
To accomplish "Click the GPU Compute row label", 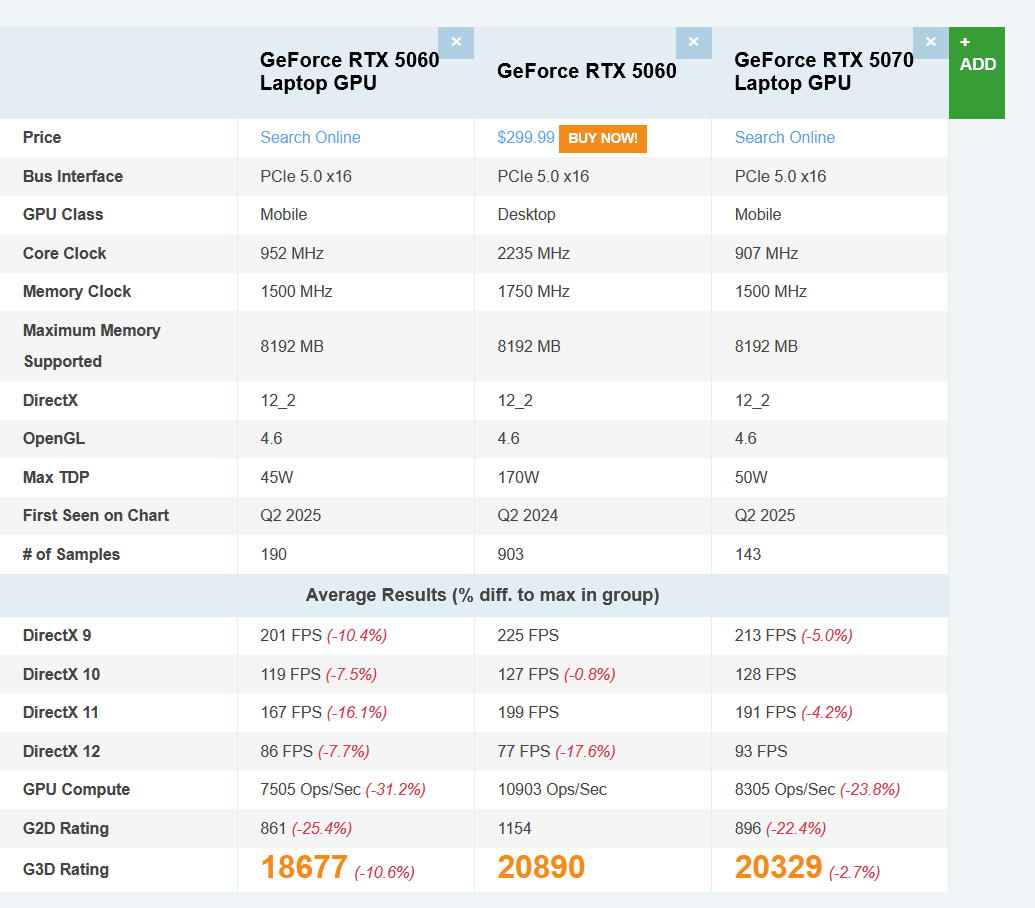I will (76, 790).
